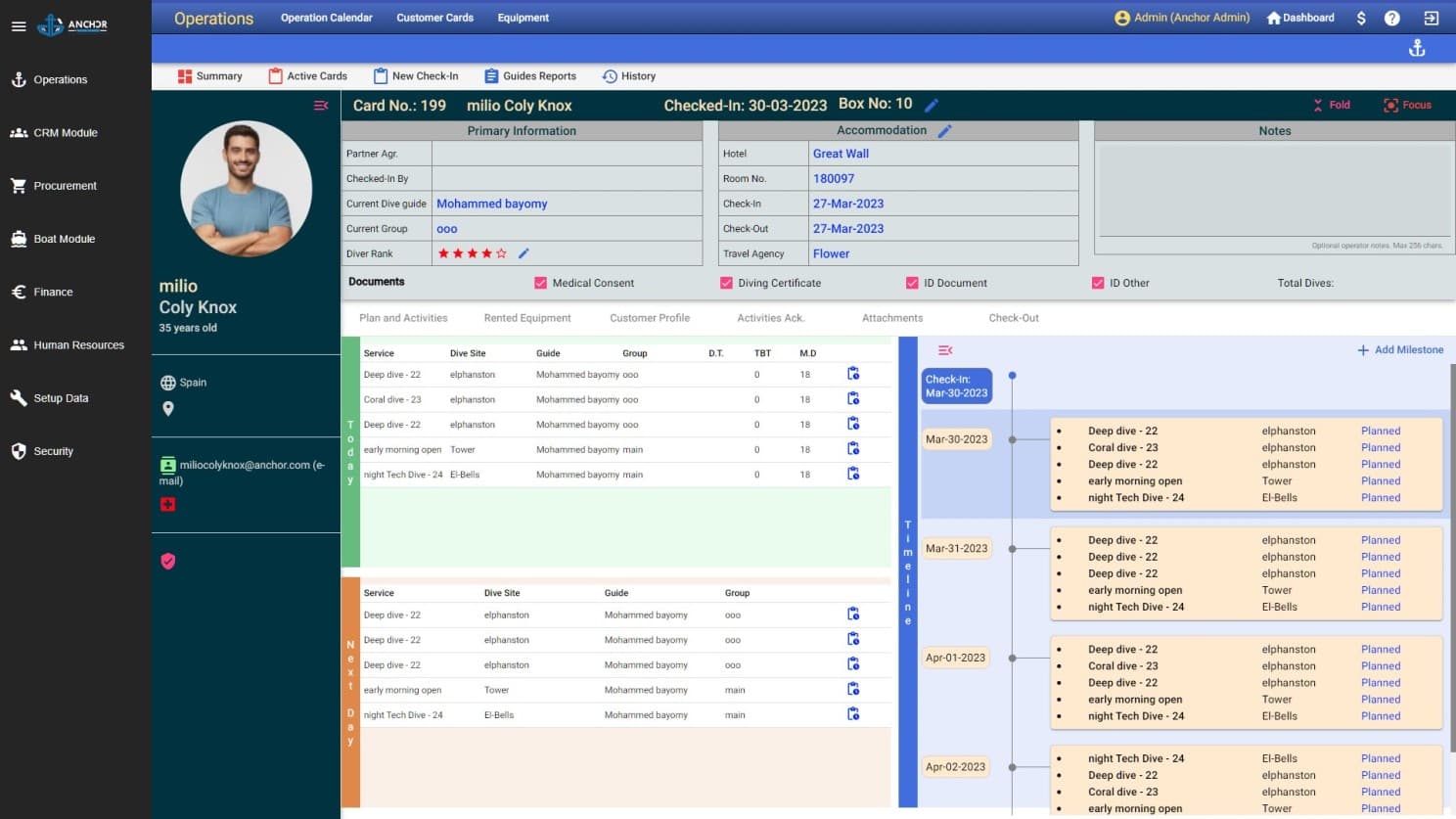Switch to the Rented Equipment tab
The width and height of the screenshot is (1456, 819).
527,317
